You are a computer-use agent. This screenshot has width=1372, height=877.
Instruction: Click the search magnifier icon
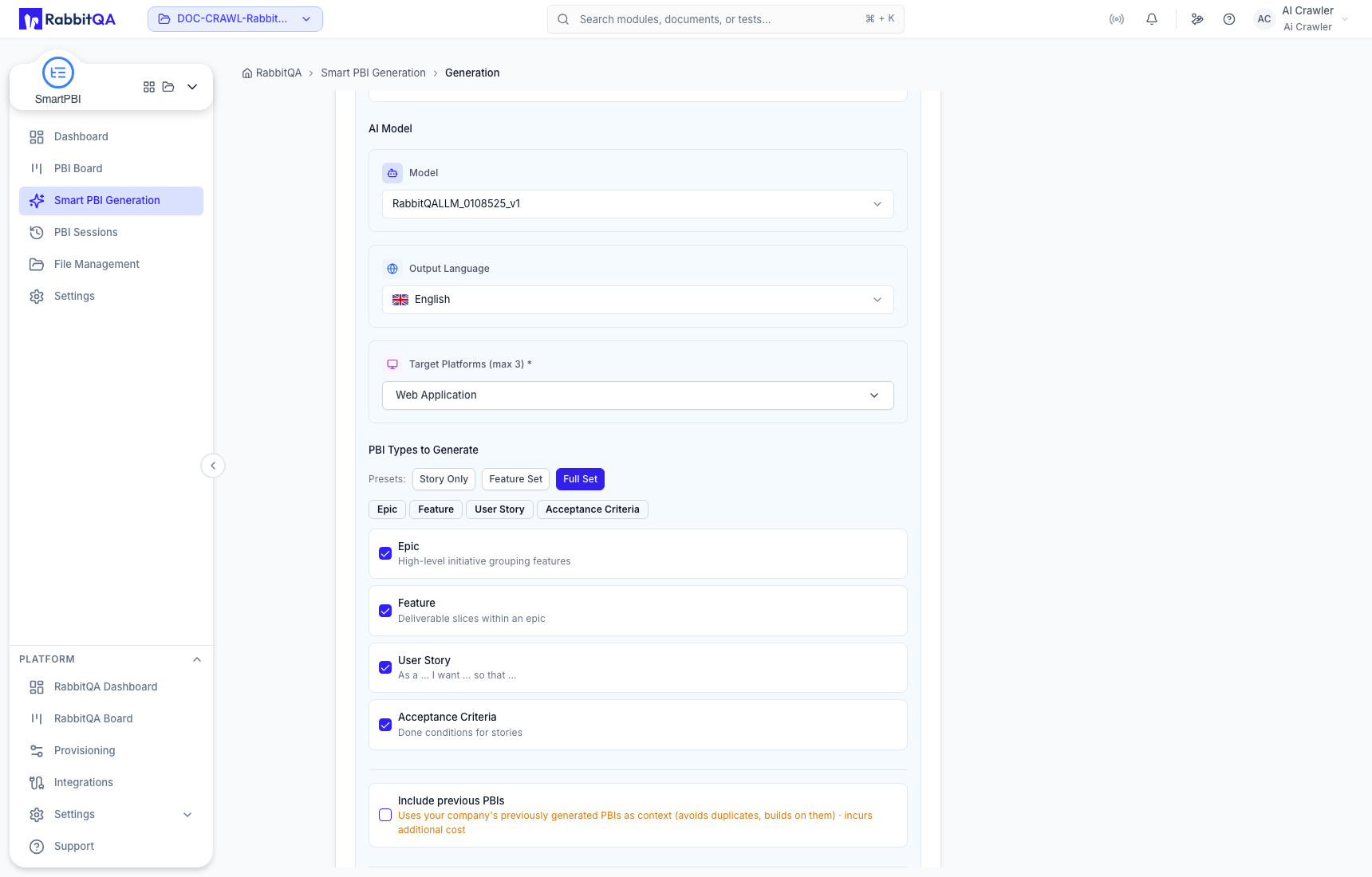[x=563, y=19]
